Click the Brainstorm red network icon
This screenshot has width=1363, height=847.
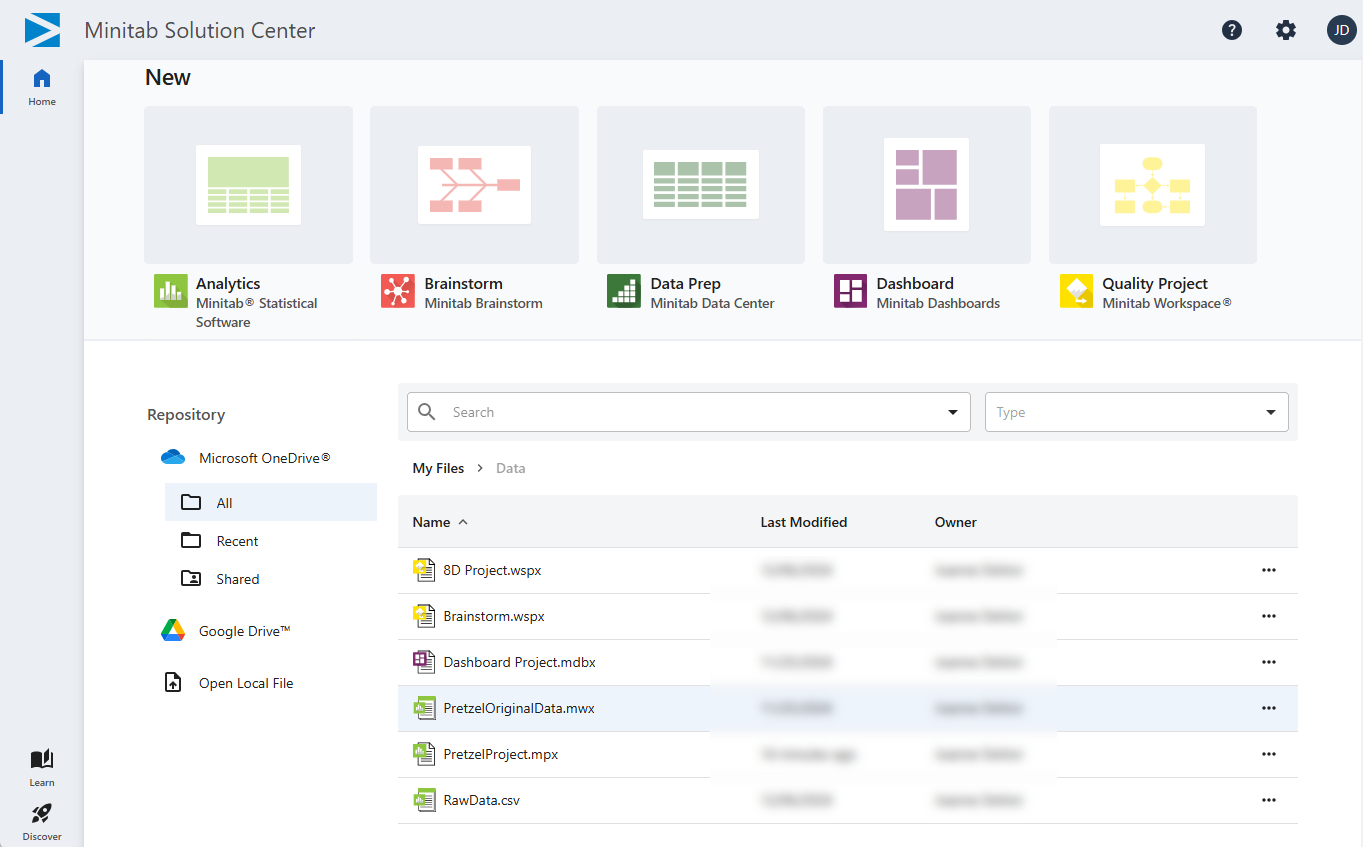[x=398, y=291]
